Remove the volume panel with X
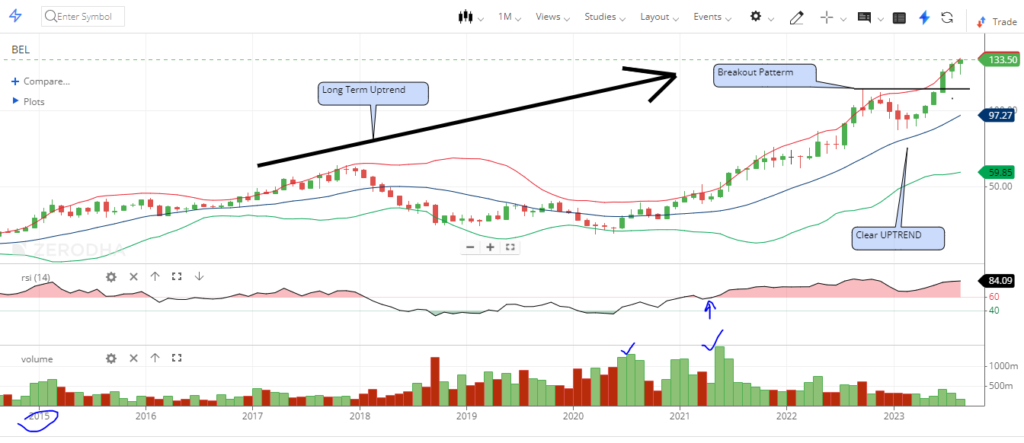Screen dimensions: 1024x443 [133, 358]
